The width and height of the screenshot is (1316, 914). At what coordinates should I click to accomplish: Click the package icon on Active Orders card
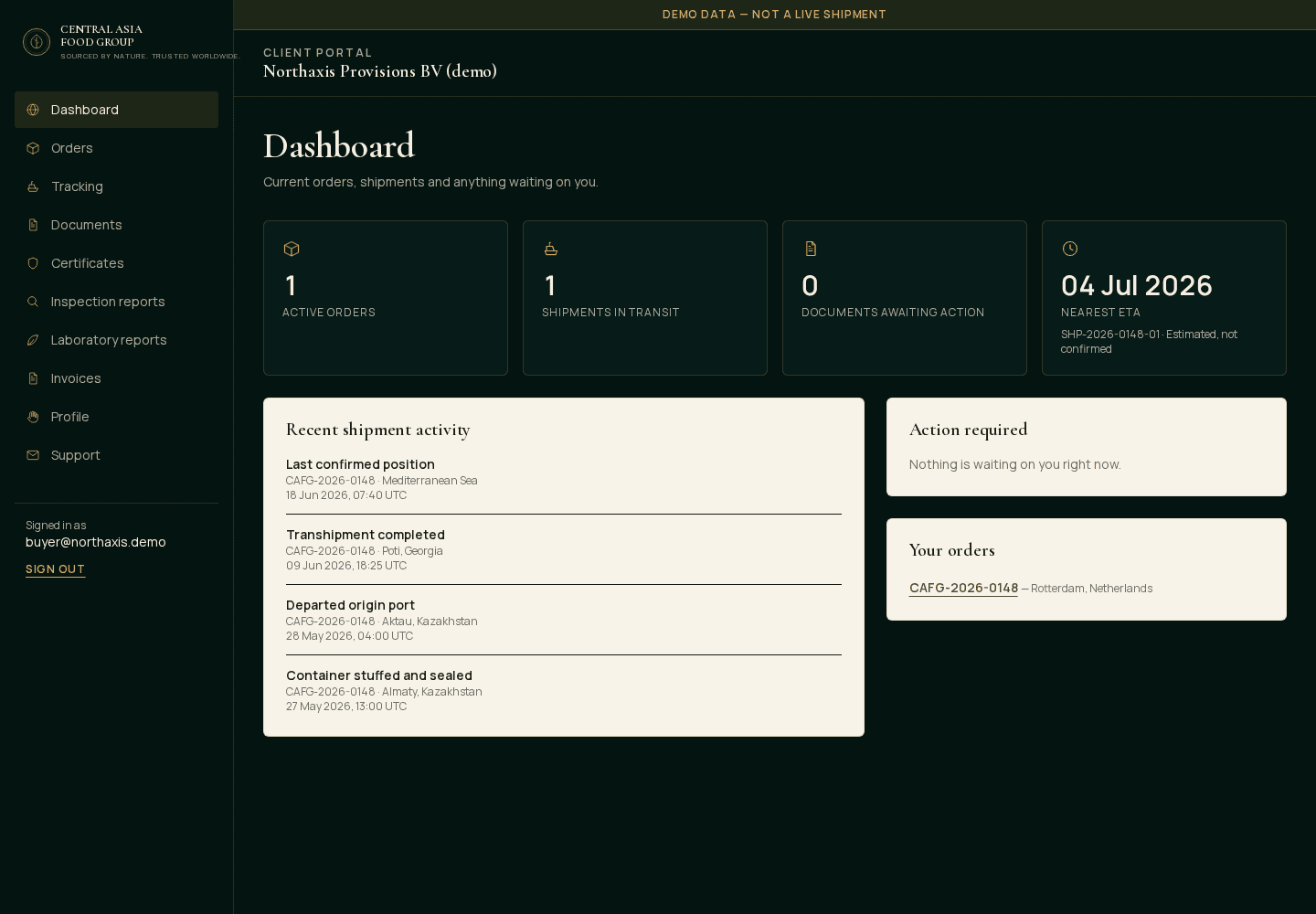[x=292, y=249]
